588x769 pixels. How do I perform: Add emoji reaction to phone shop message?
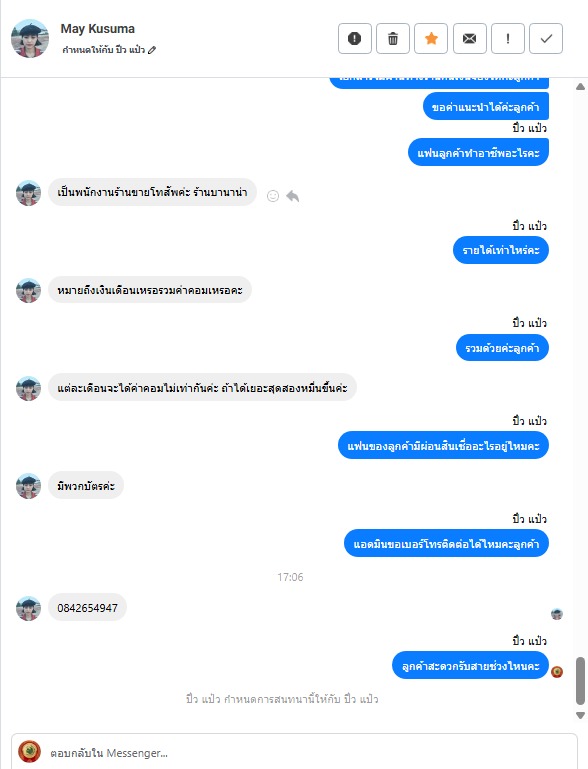tap(273, 196)
